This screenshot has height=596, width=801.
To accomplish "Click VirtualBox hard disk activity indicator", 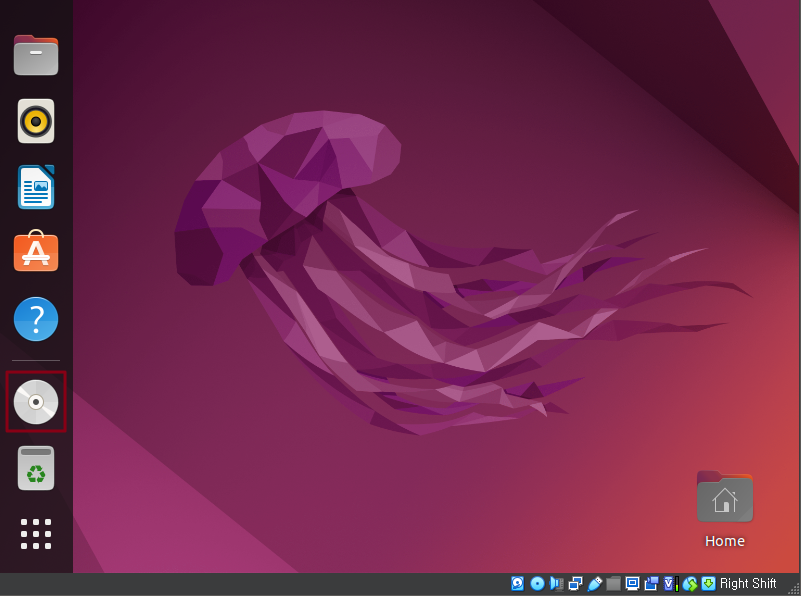I will (x=517, y=583).
